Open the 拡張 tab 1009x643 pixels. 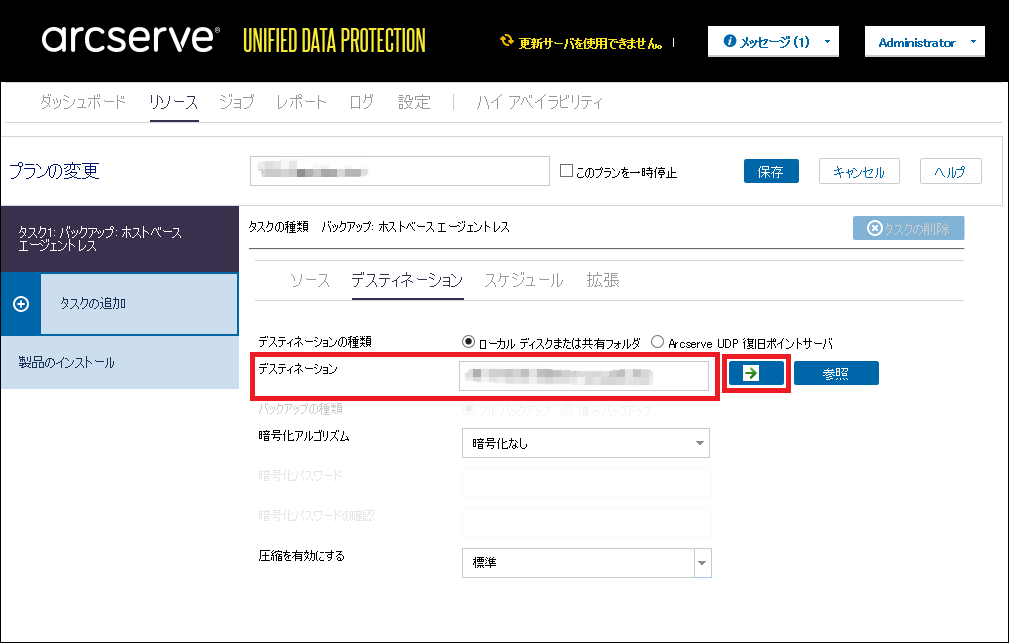603,280
